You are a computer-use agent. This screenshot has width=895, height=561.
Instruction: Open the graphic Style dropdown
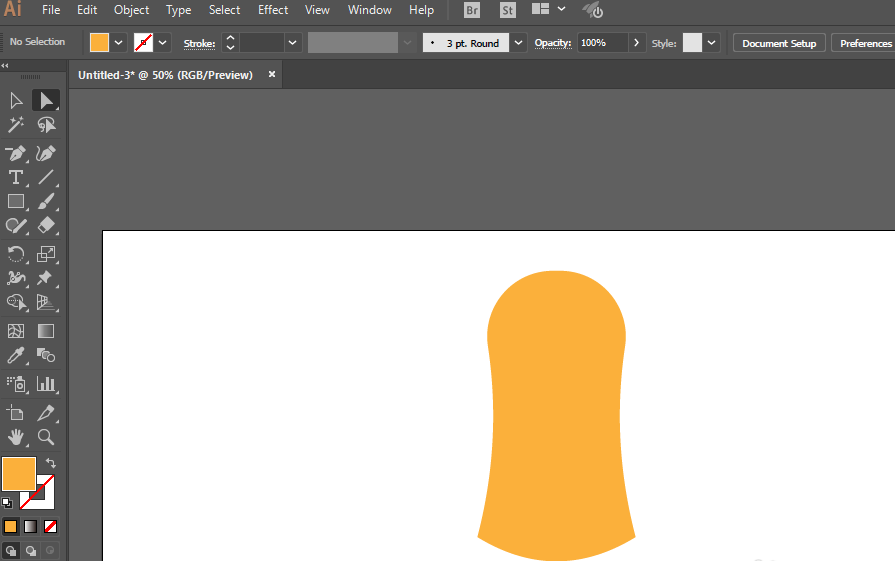(x=711, y=43)
